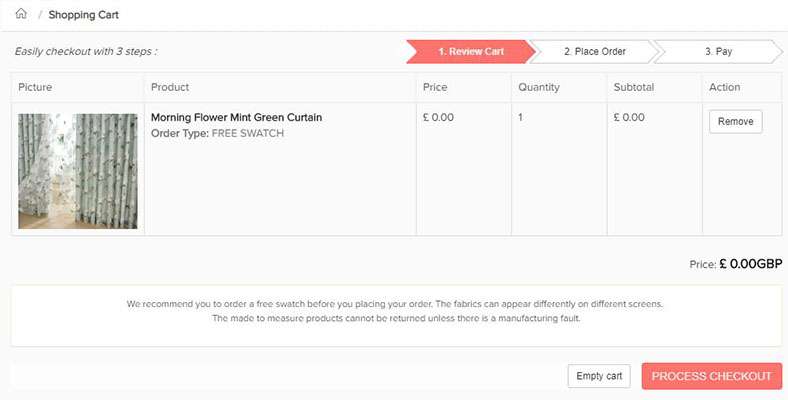Click the Empty cart button
The image size is (788, 400).
(599, 376)
